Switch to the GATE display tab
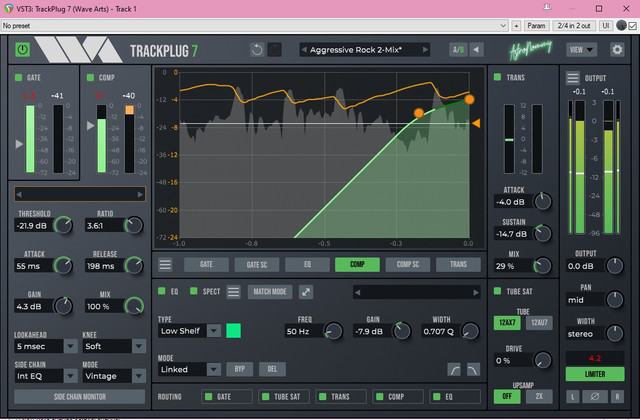The height and width of the screenshot is (420, 640). click(206, 264)
